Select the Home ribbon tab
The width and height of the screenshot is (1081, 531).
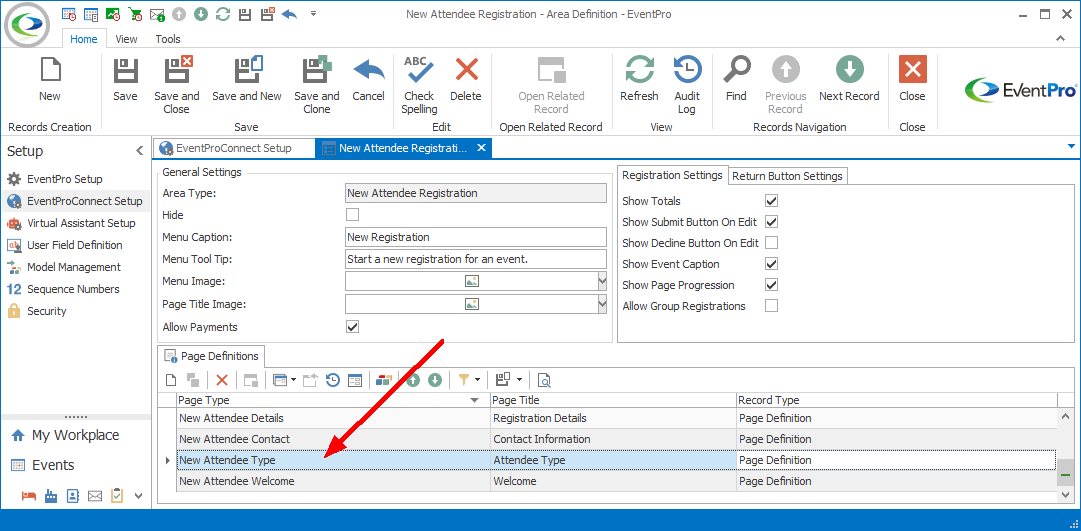click(x=84, y=39)
